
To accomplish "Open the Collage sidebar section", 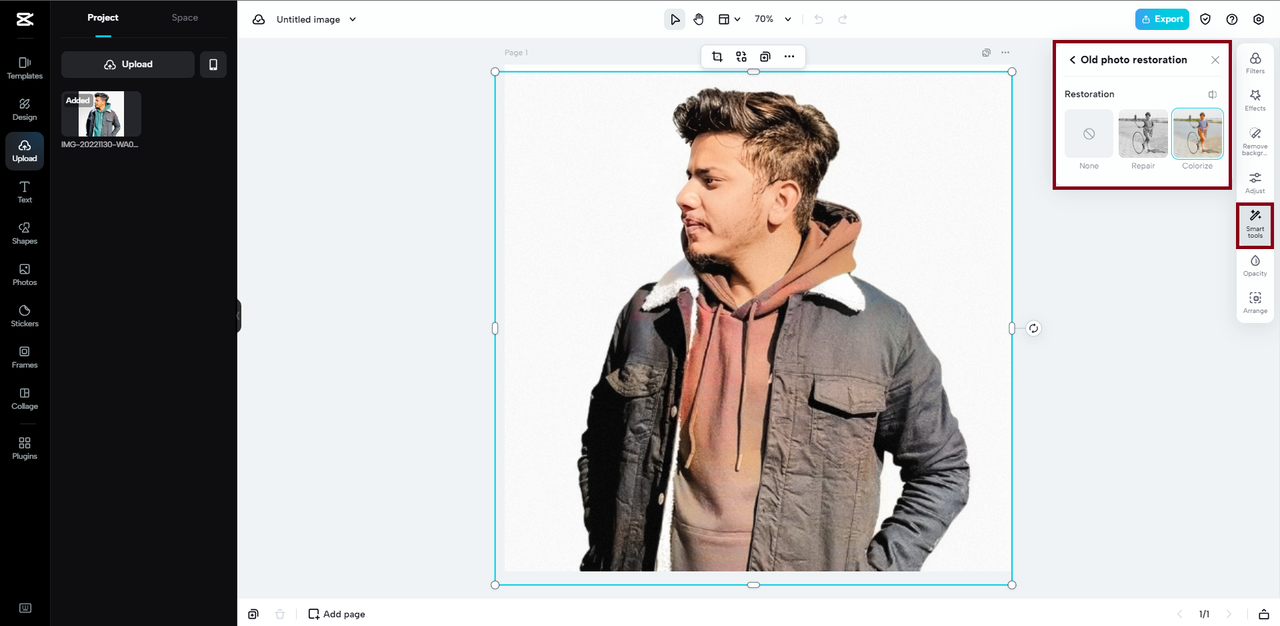I will [25, 398].
